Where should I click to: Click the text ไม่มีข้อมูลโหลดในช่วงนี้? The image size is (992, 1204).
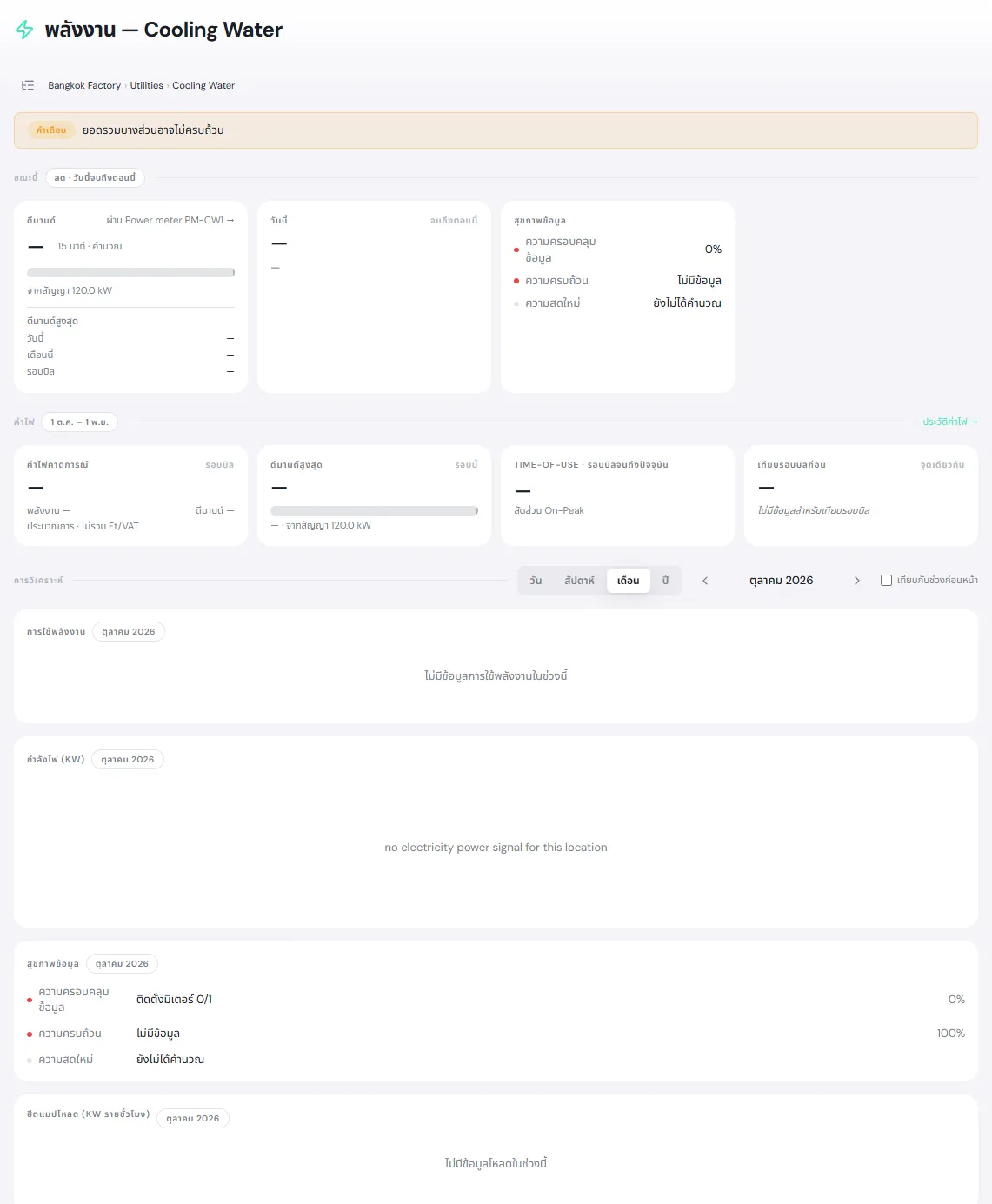[x=496, y=1164]
